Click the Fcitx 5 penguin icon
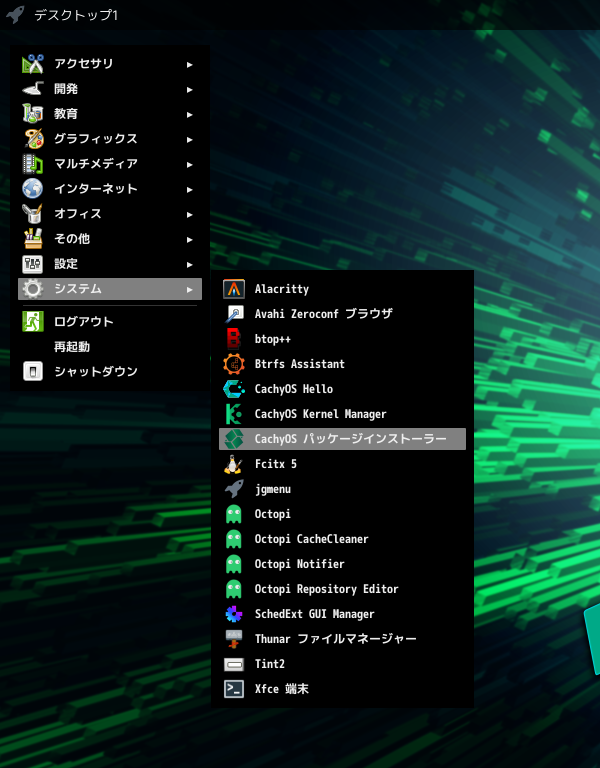Viewport: 600px width, 768px height. (234, 464)
